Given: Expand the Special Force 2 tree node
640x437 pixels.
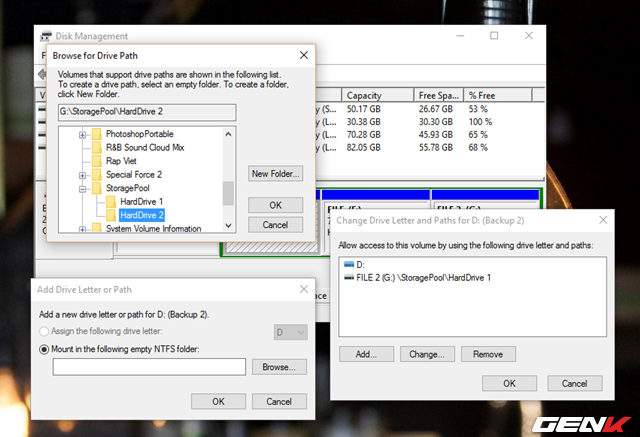Looking at the screenshot, I should click(x=82, y=174).
